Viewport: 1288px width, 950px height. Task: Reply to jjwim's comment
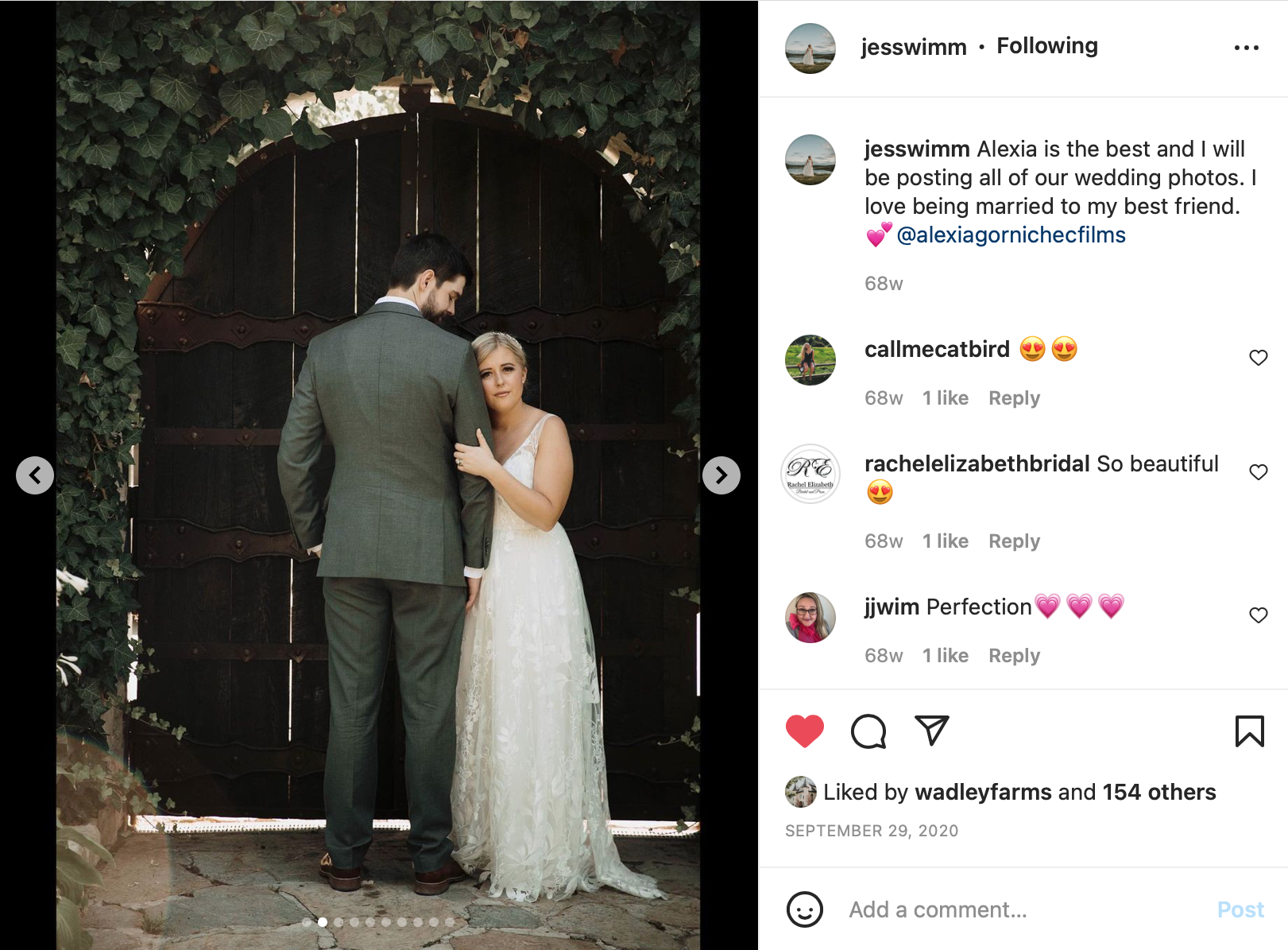(1014, 656)
